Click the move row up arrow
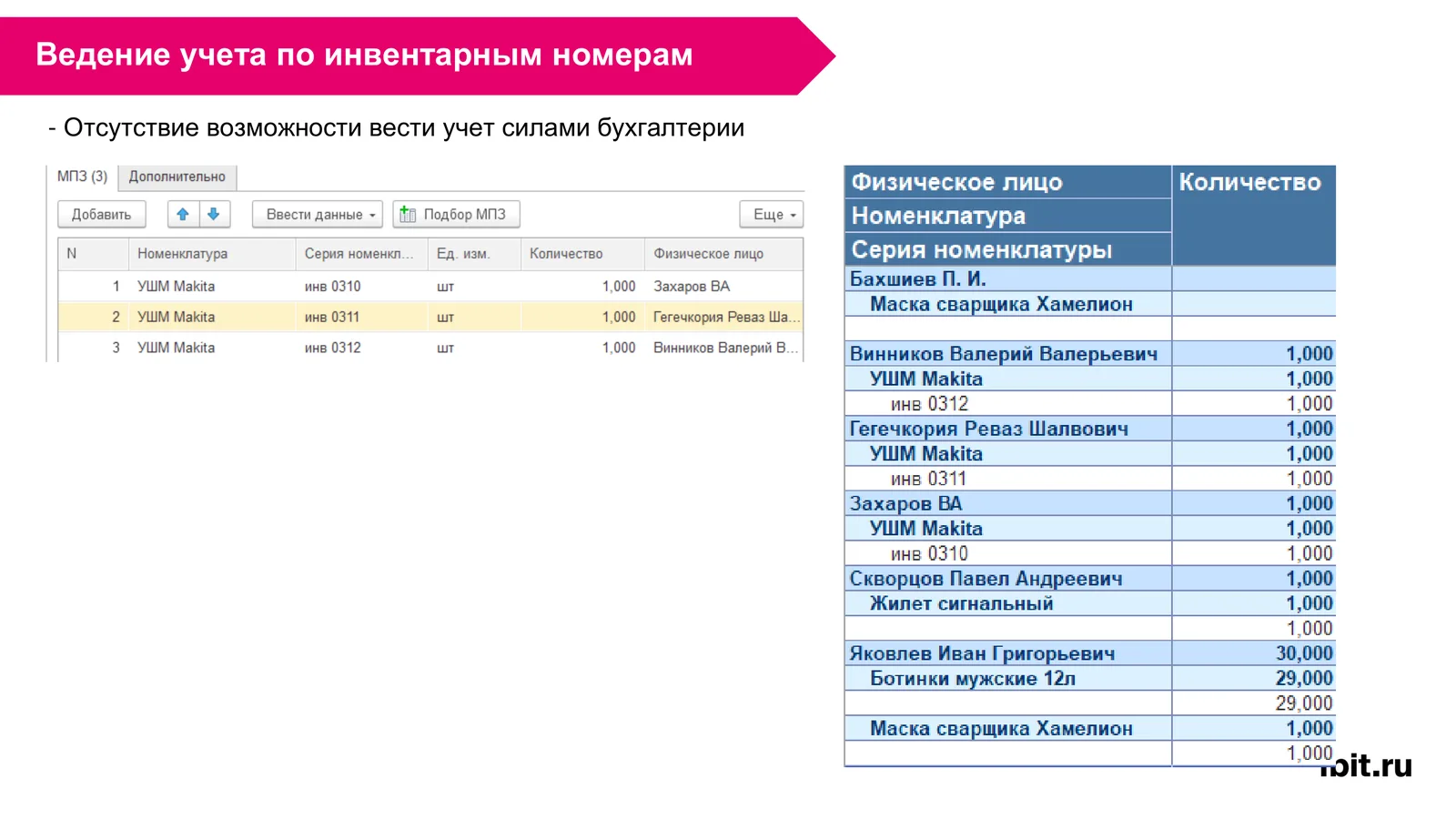 point(183,215)
